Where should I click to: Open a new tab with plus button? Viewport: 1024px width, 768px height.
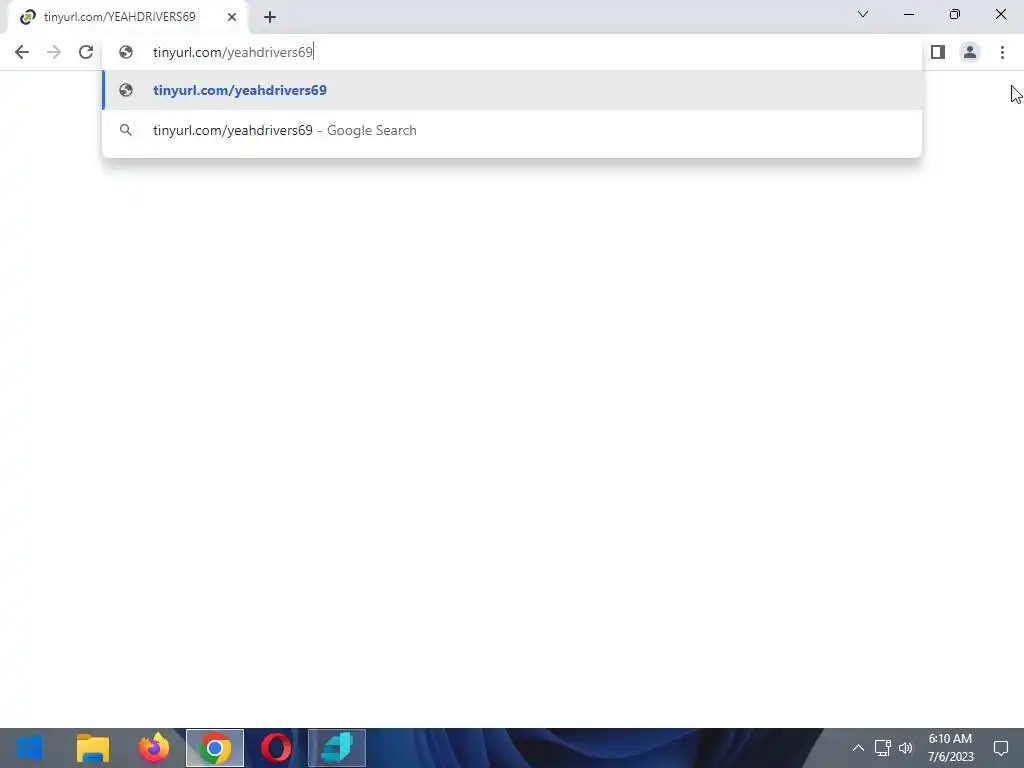[270, 17]
